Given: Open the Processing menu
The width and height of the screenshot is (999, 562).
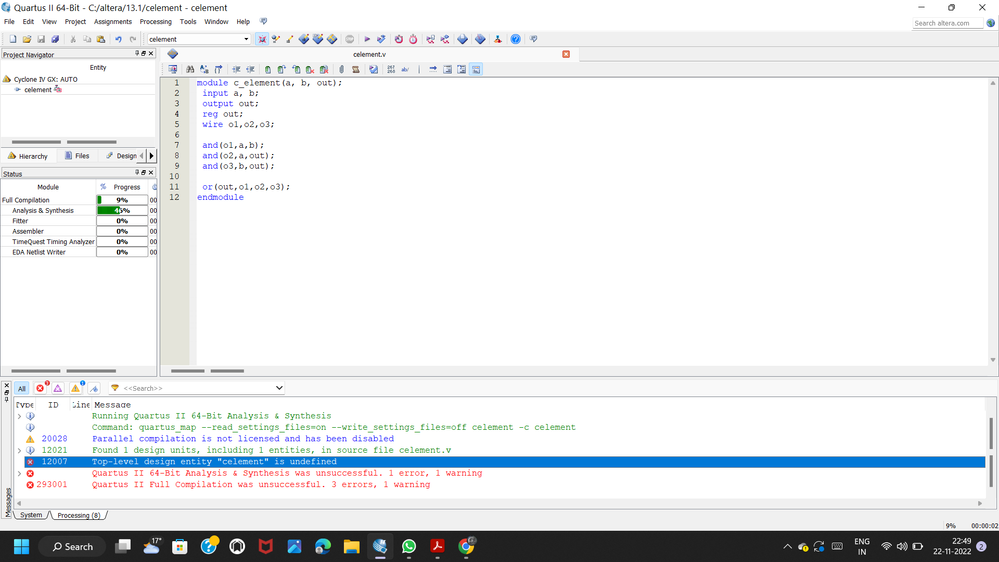Looking at the screenshot, I should (155, 21).
